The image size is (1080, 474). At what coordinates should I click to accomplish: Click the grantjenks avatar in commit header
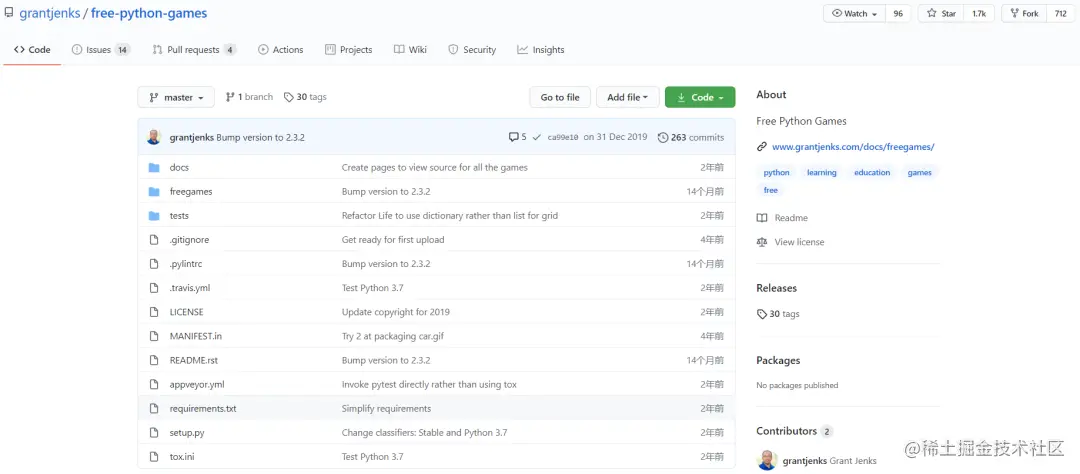154,137
